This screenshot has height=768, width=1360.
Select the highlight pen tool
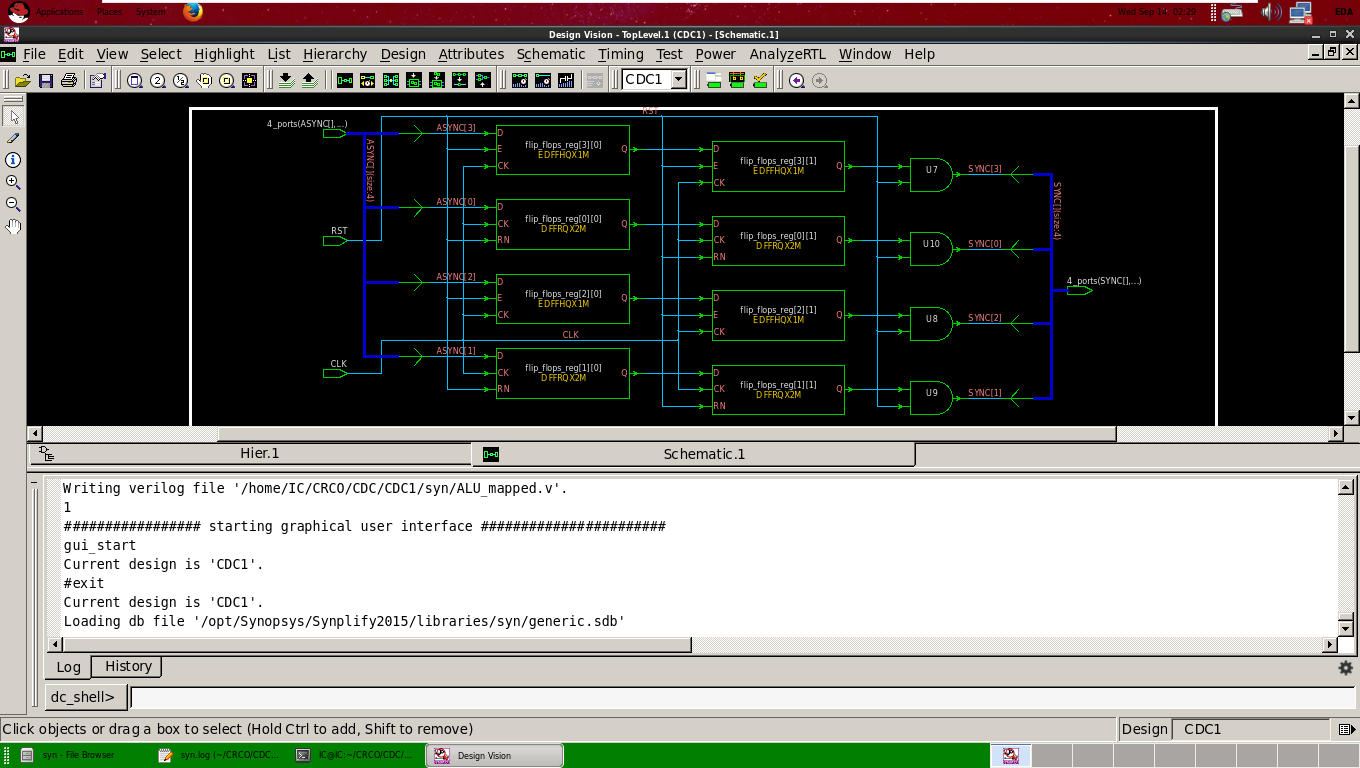pyautogui.click(x=13, y=138)
